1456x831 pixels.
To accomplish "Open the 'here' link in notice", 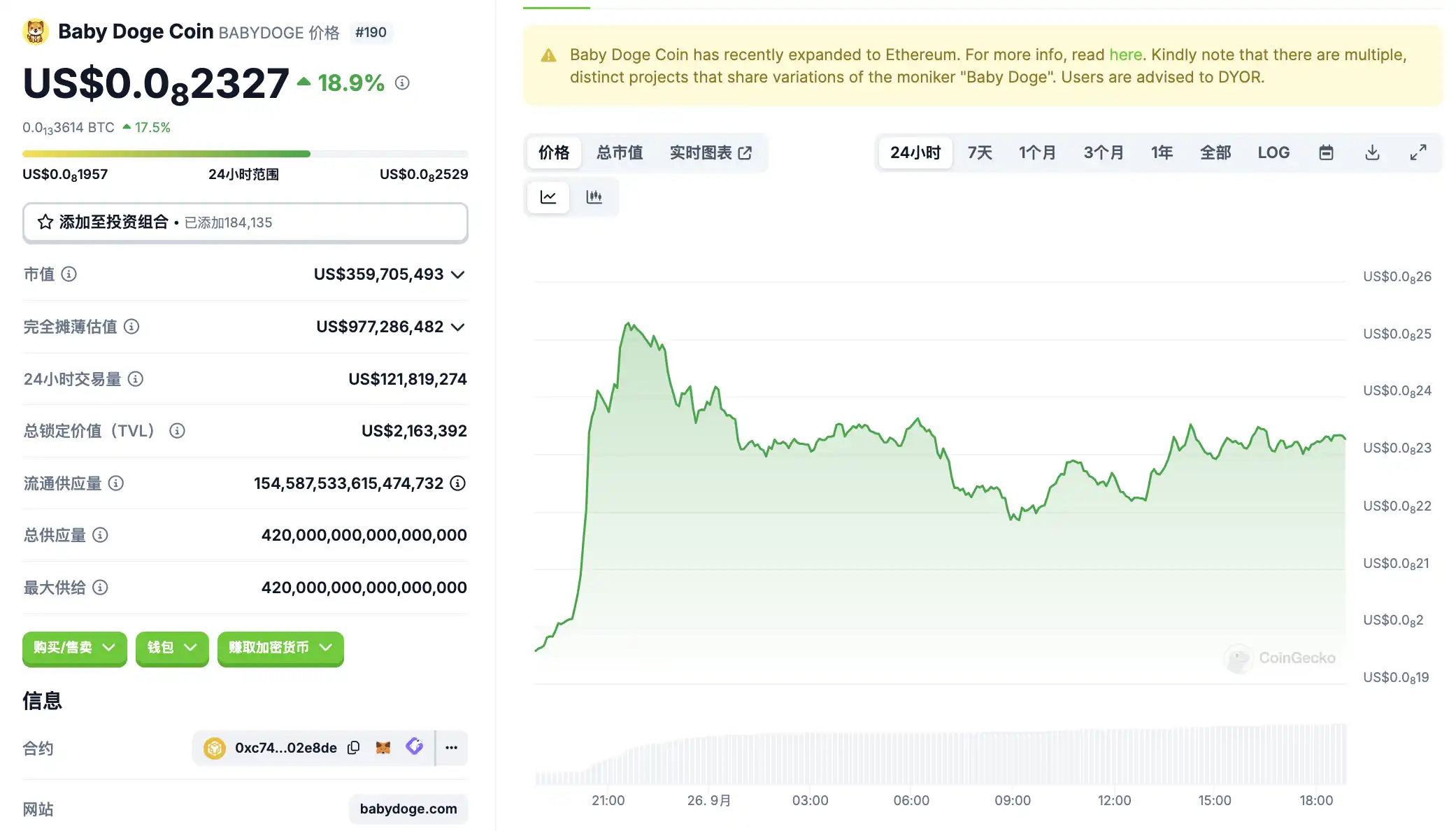I will coord(1125,55).
